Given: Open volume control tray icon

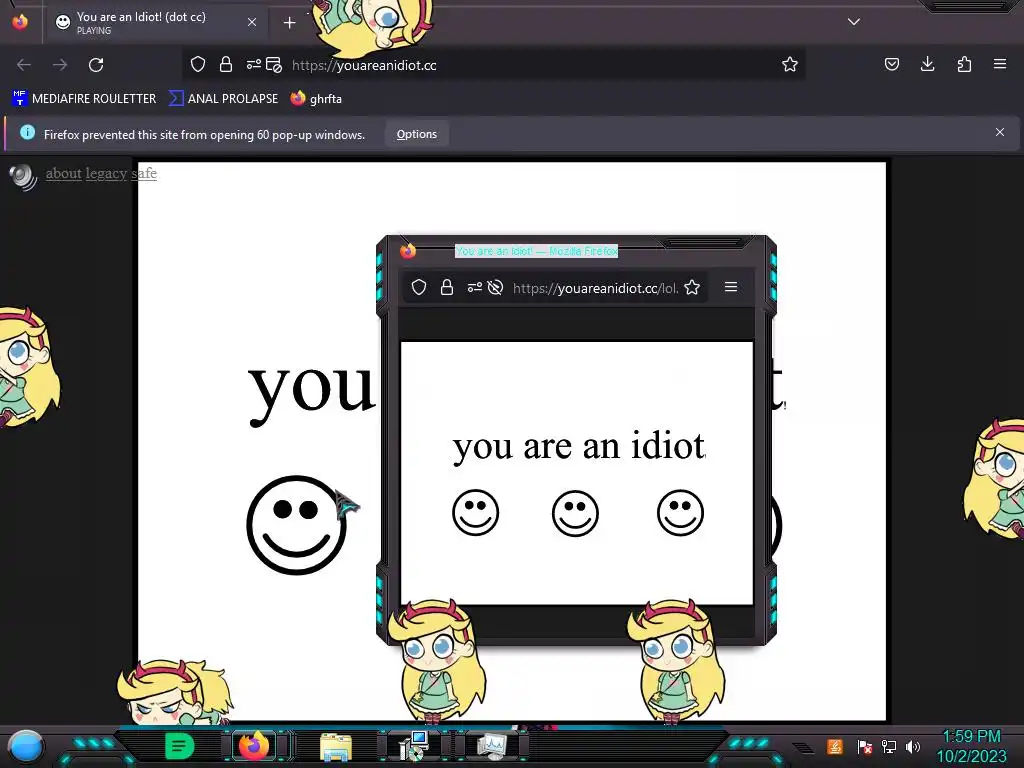Looking at the screenshot, I should point(913,746).
